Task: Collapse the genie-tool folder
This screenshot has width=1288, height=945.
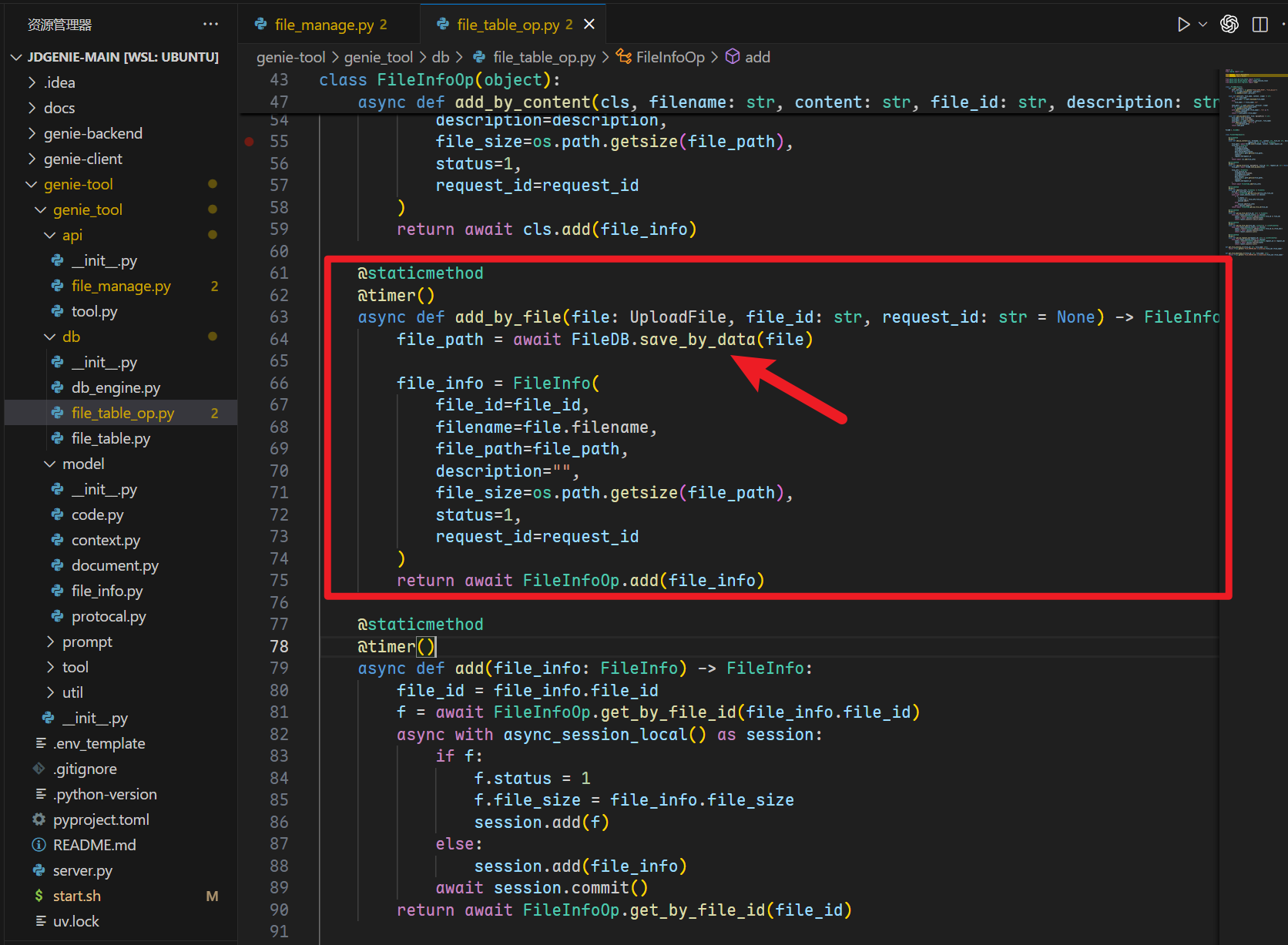Action: 78,184
